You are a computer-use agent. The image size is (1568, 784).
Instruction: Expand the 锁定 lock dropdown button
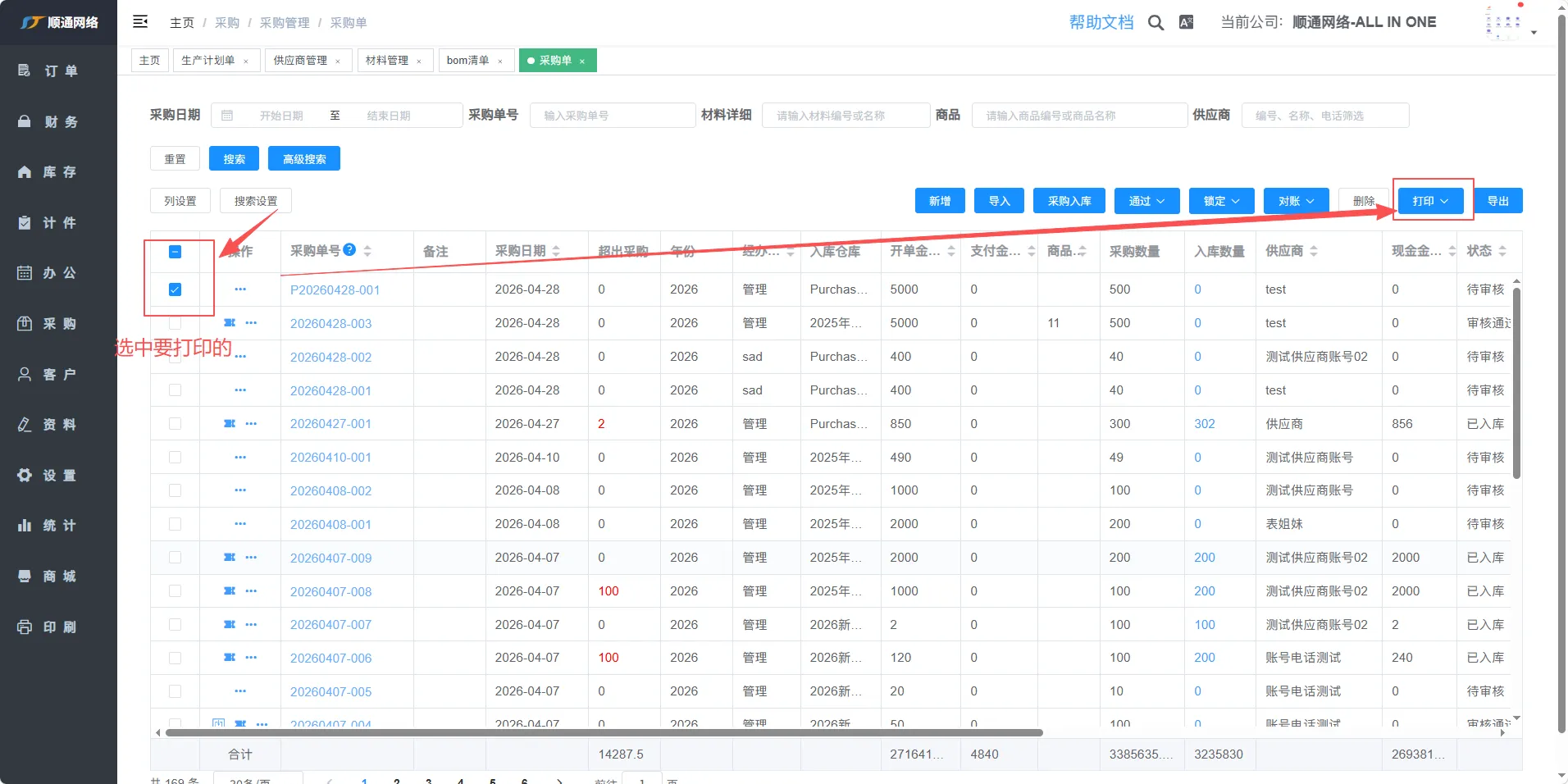[1221, 201]
